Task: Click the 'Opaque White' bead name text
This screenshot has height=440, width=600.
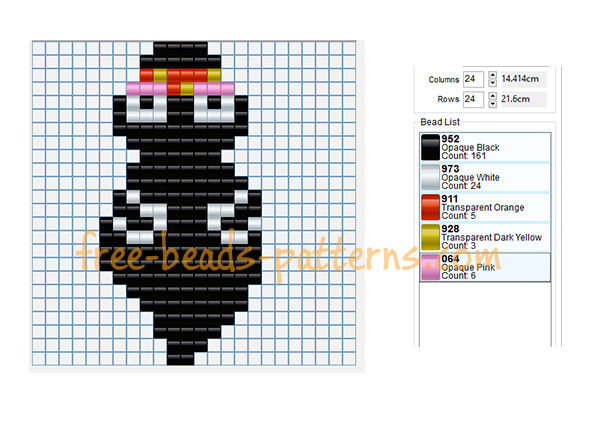Action: tap(470, 178)
